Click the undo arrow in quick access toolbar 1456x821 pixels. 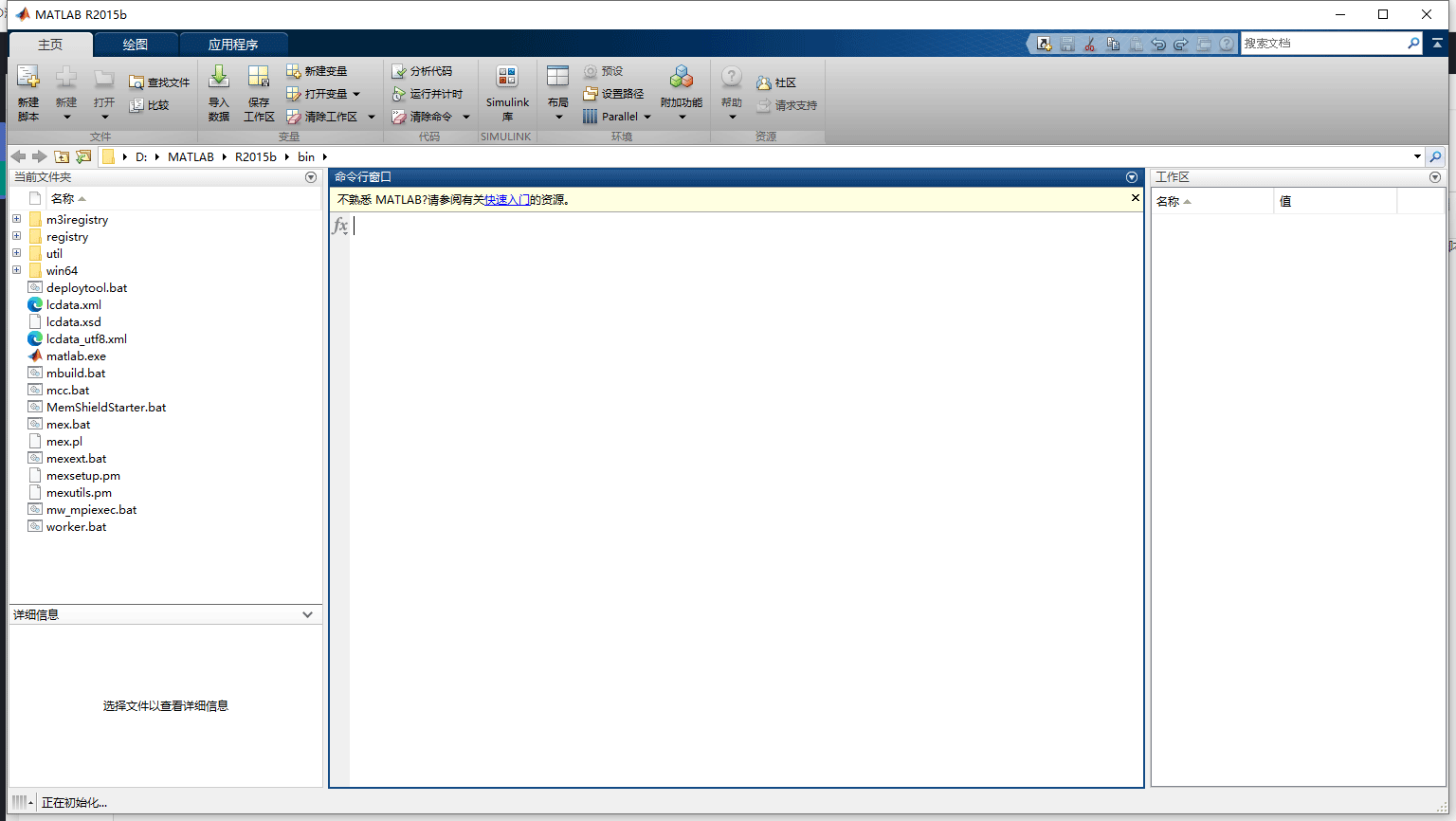click(1158, 44)
